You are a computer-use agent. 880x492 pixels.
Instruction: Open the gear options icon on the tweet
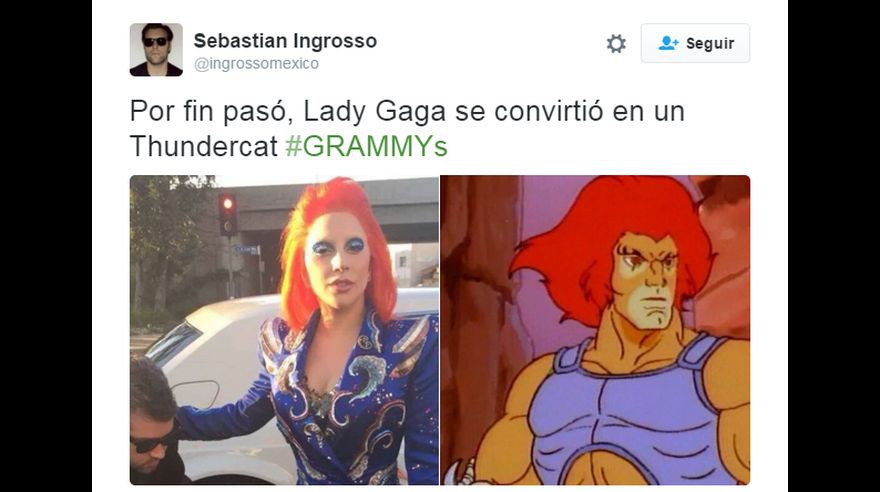616,44
